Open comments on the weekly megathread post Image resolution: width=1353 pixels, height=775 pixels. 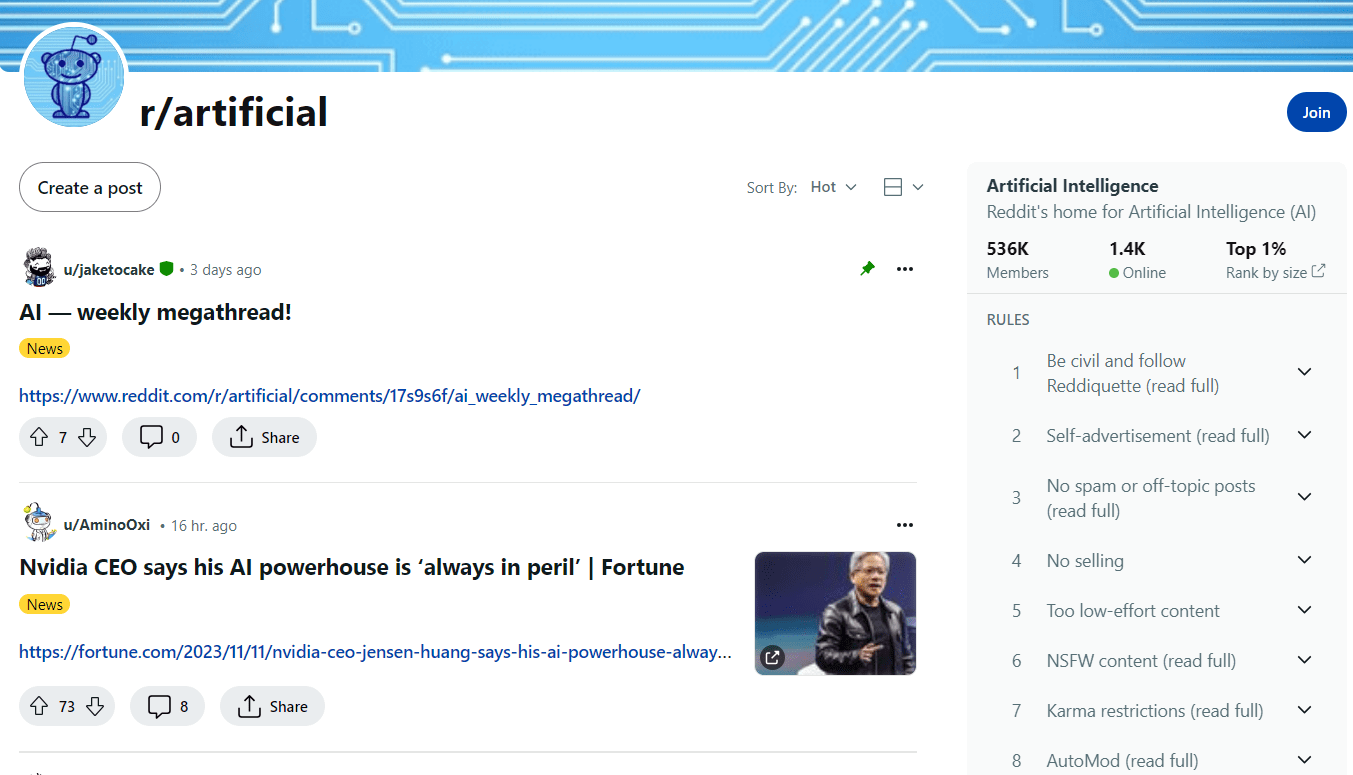tap(159, 437)
